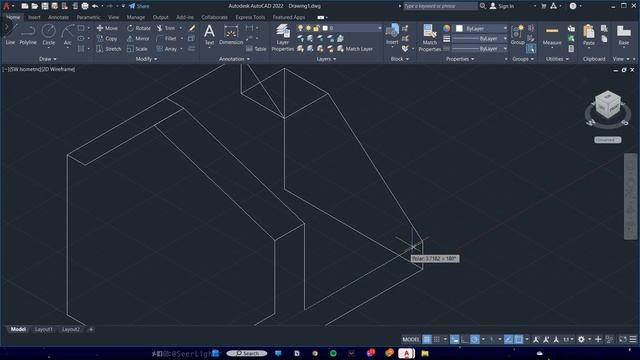The image size is (640, 360).
Task: Expand the Modify panel
Action: point(146,59)
